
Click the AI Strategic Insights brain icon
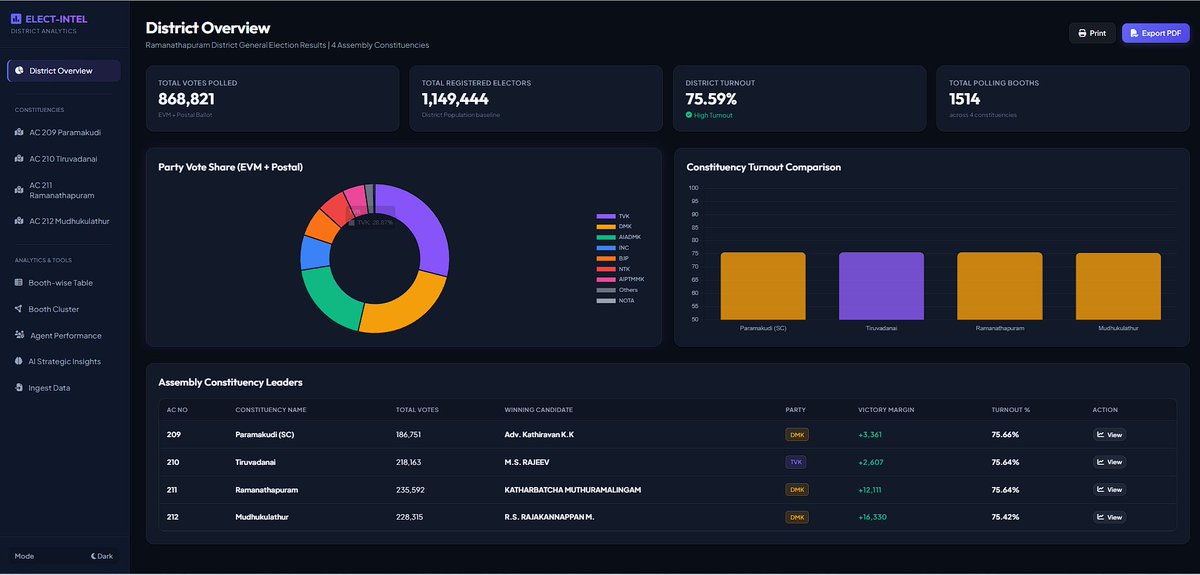(x=19, y=361)
